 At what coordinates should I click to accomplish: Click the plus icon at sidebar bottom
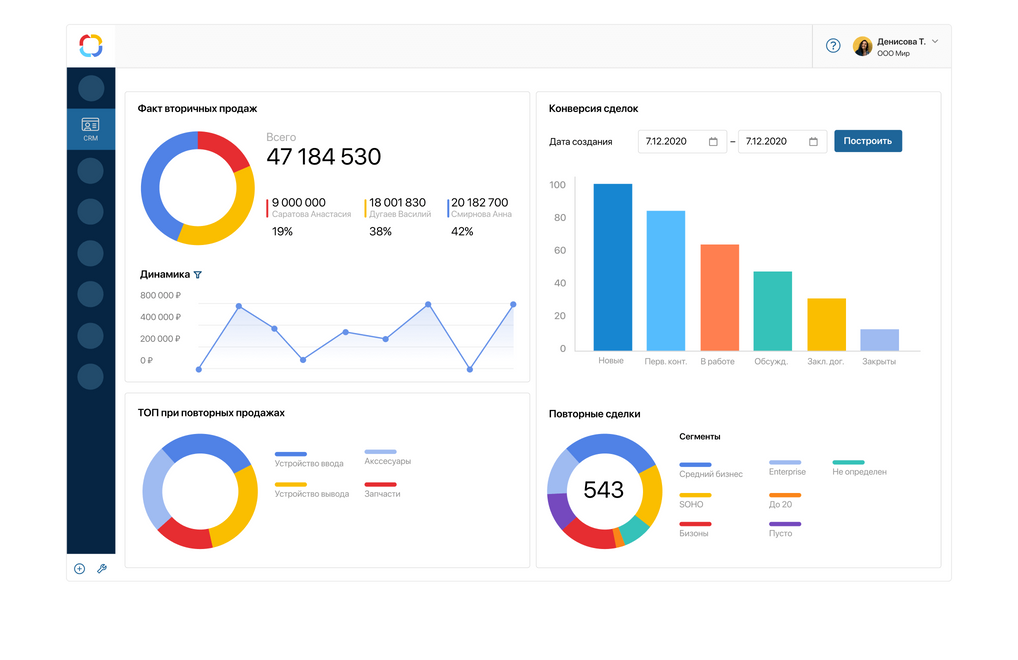click(80, 569)
